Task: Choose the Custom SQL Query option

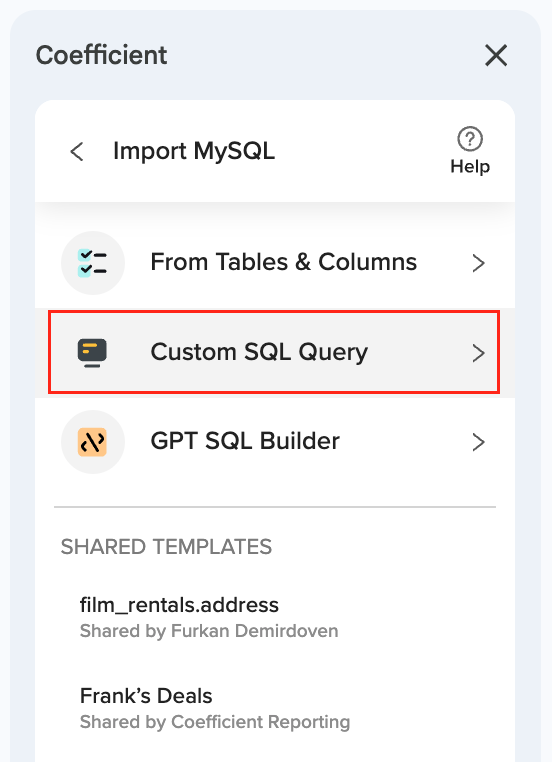Action: (275, 353)
